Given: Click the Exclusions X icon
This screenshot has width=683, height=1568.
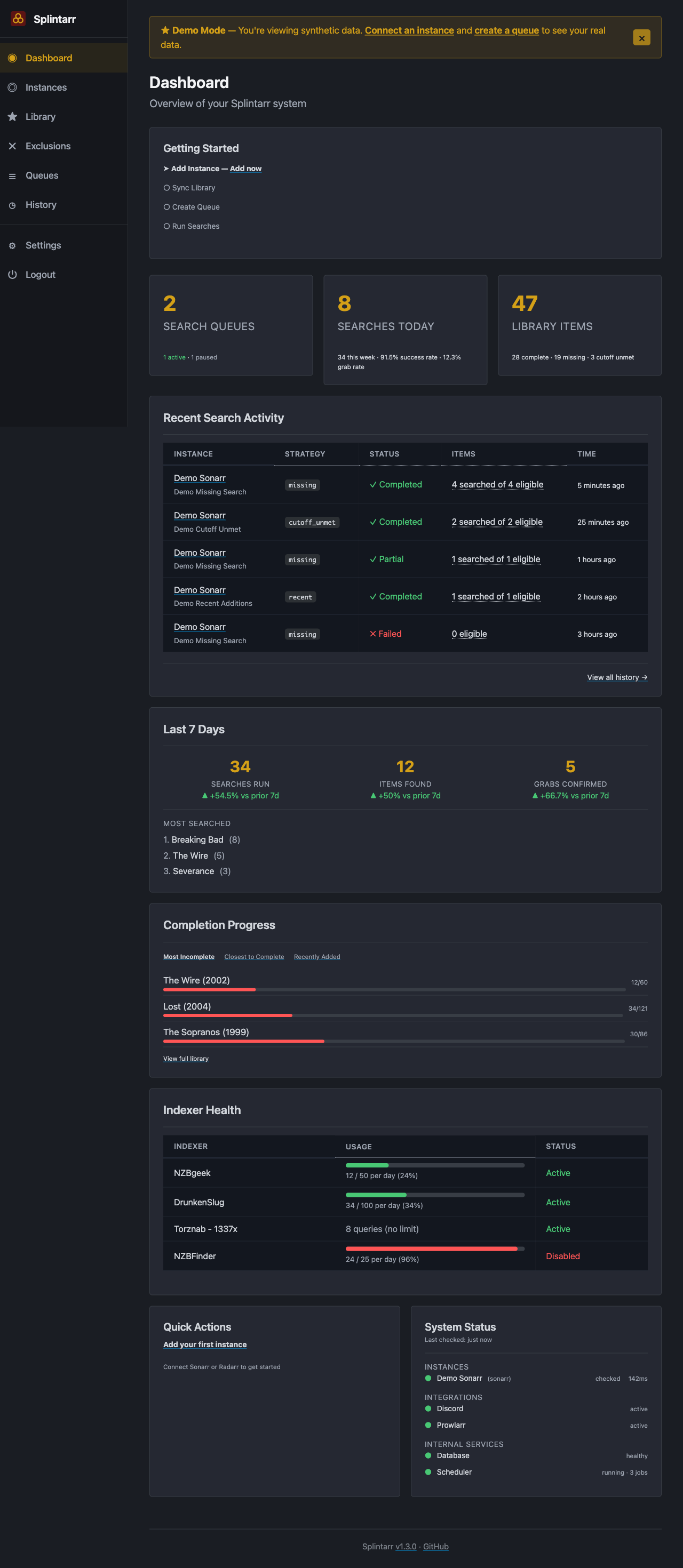Looking at the screenshot, I should click(x=12, y=146).
